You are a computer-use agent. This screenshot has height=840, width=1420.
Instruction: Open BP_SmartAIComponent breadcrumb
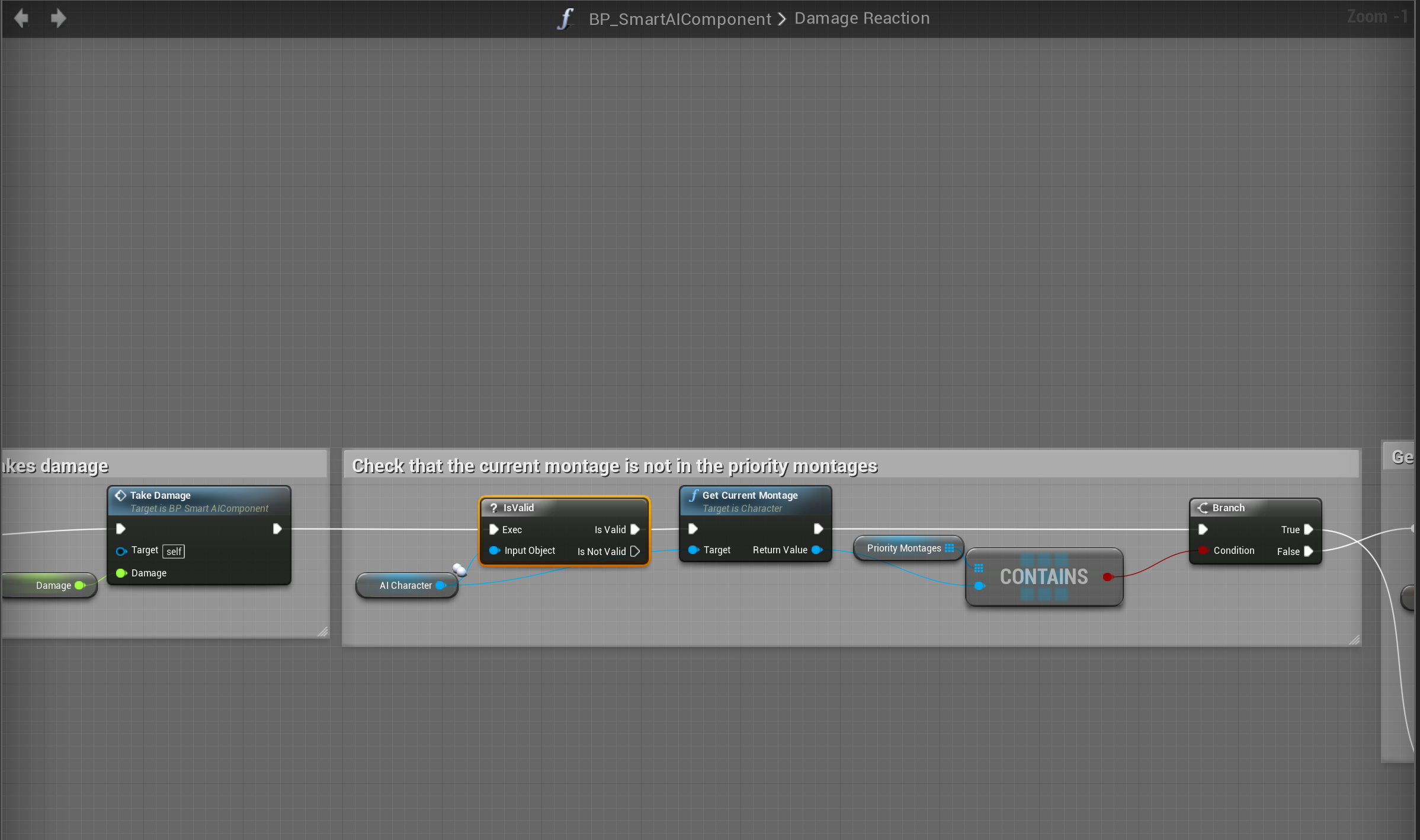(x=679, y=19)
